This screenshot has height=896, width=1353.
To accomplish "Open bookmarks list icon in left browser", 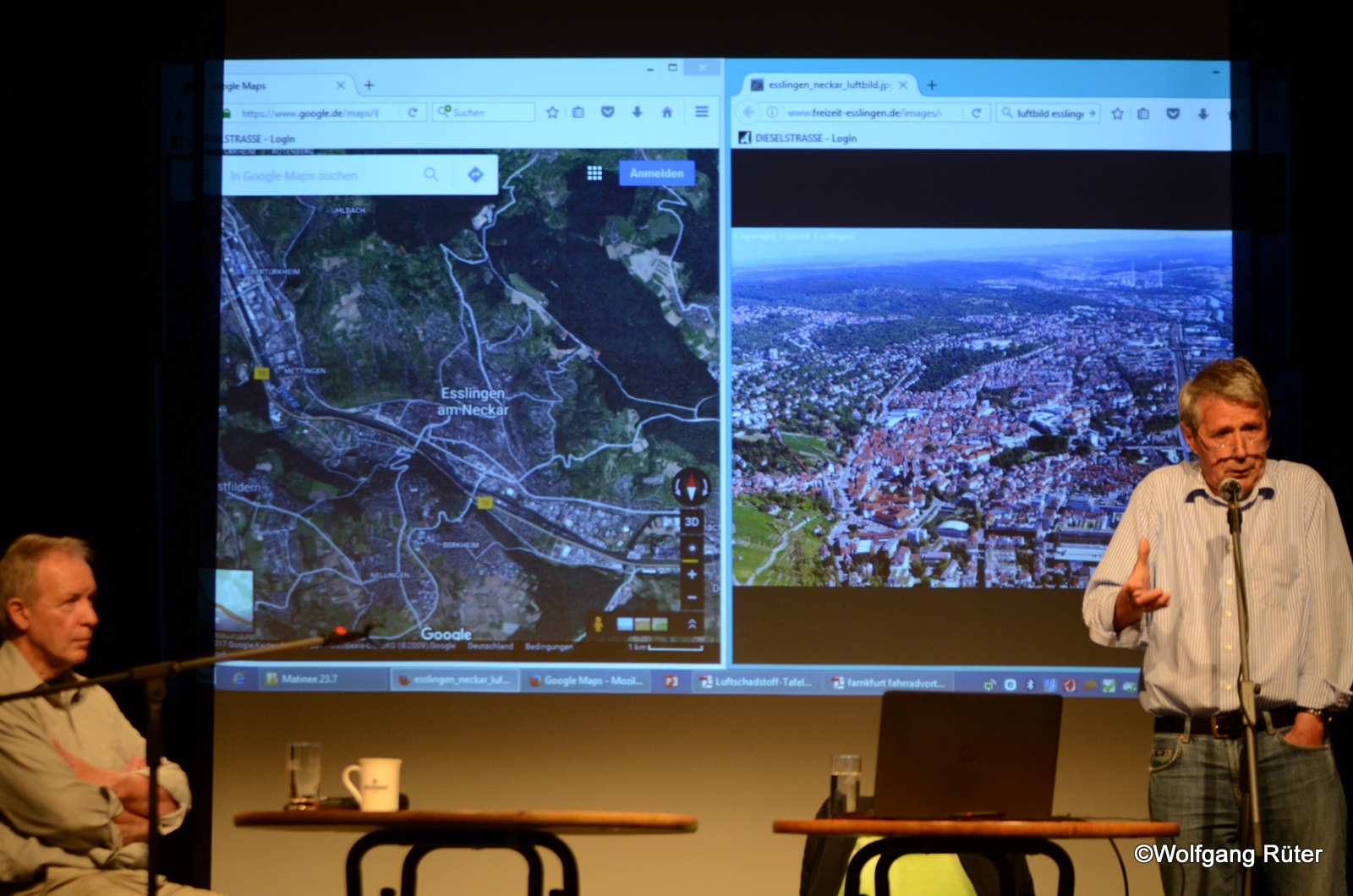I will tap(578, 112).
